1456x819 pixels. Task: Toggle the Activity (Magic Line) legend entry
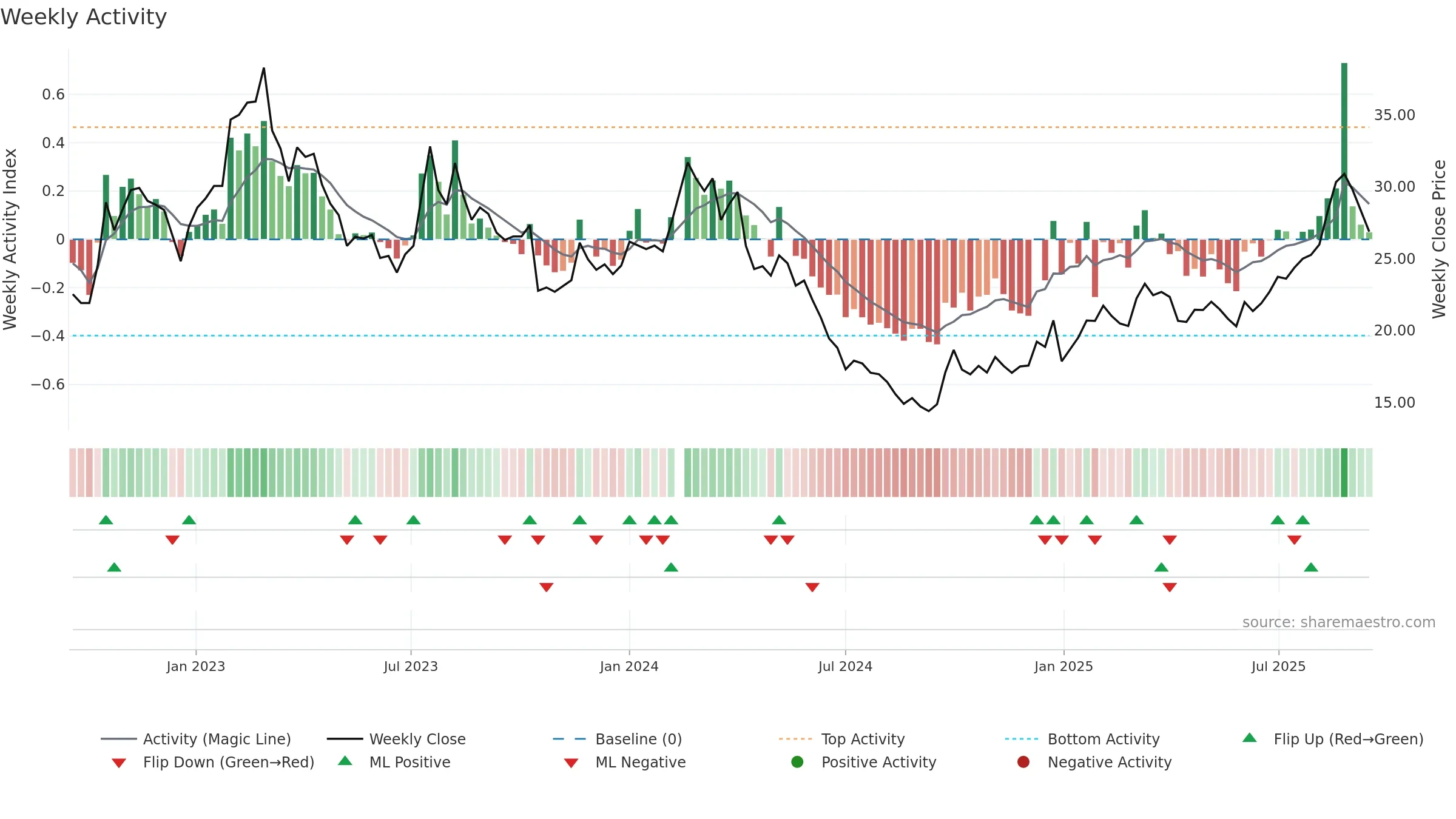[196, 739]
